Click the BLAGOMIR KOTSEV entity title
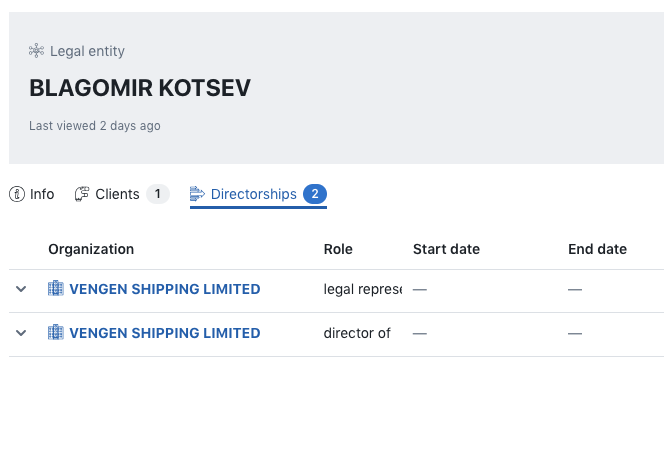 (x=140, y=88)
